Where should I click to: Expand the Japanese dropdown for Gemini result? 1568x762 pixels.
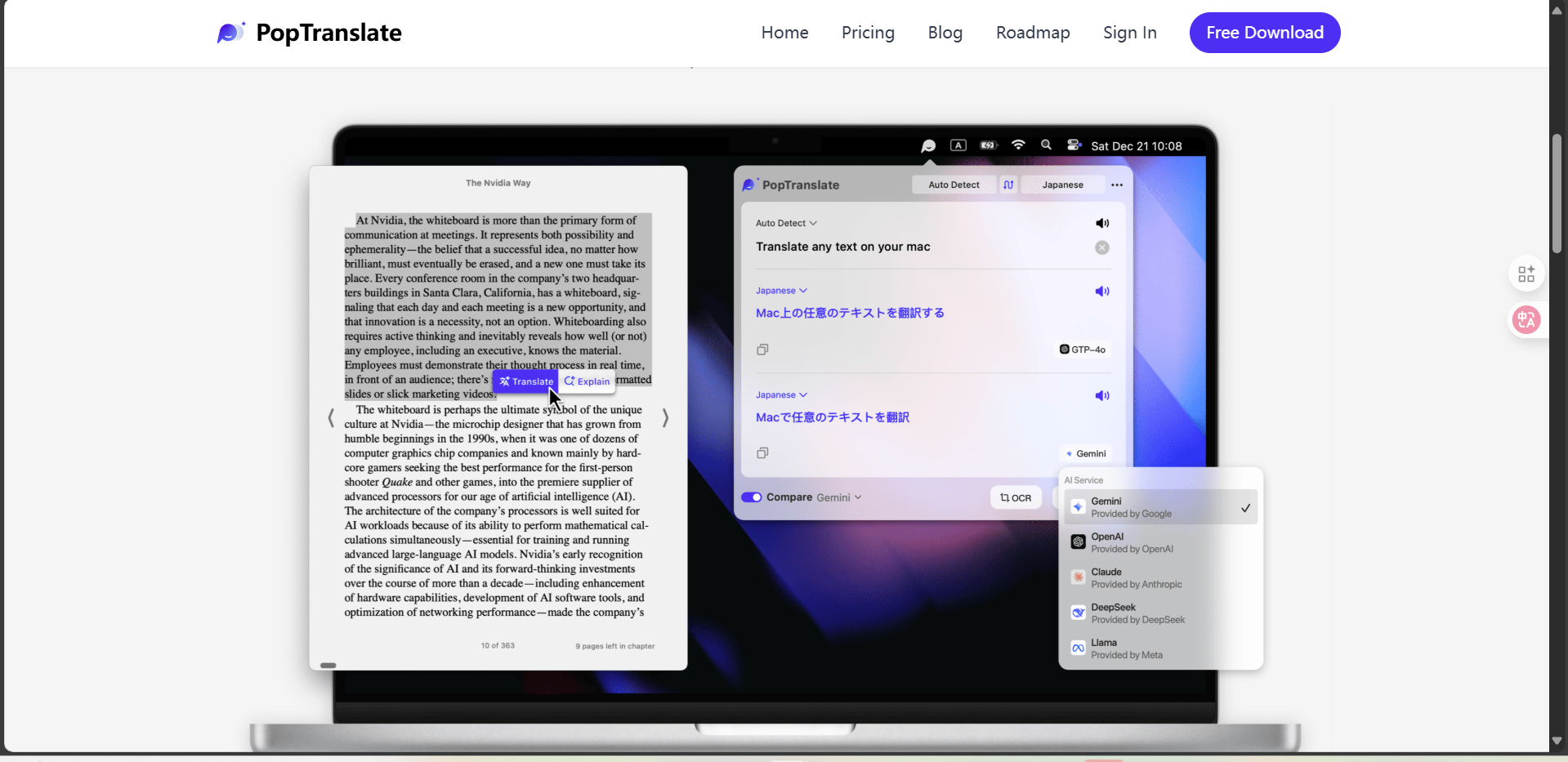click(781, 395)
